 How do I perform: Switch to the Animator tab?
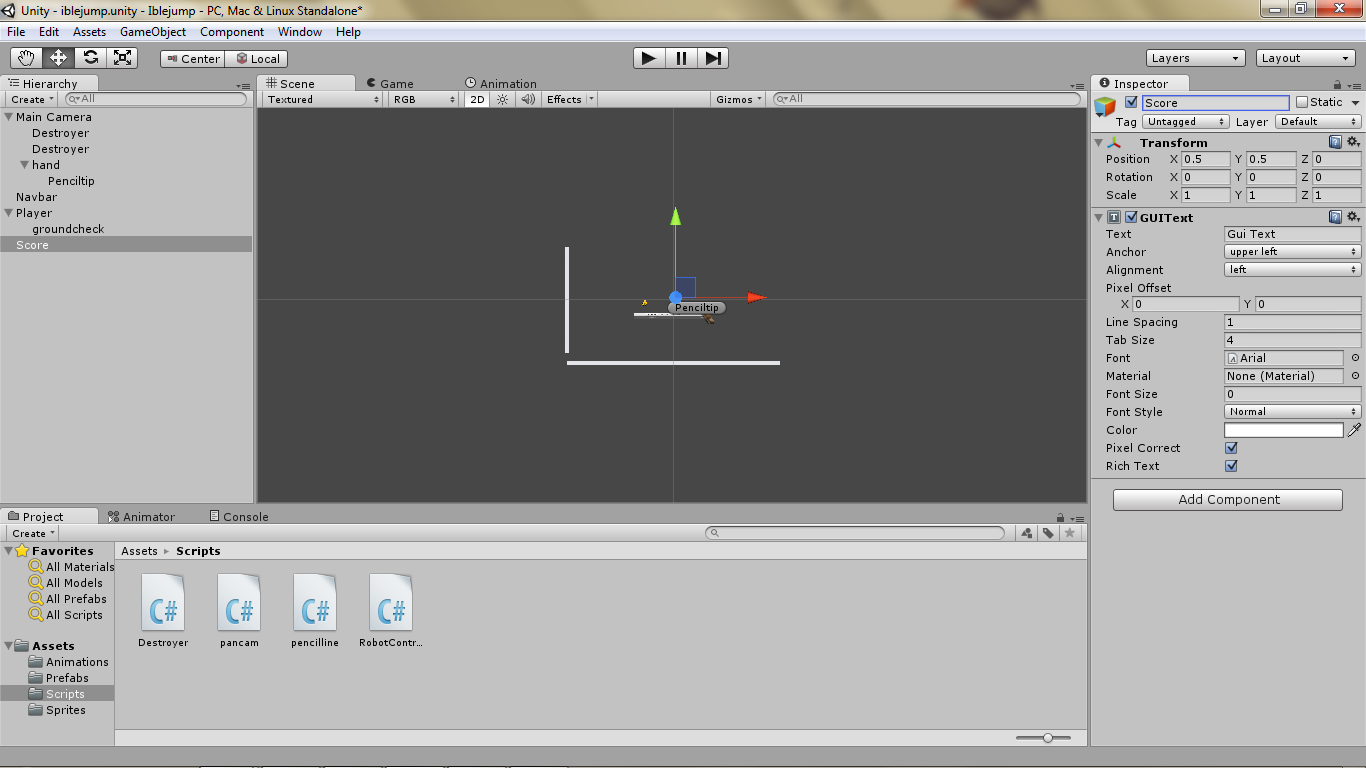click(141, 517)
